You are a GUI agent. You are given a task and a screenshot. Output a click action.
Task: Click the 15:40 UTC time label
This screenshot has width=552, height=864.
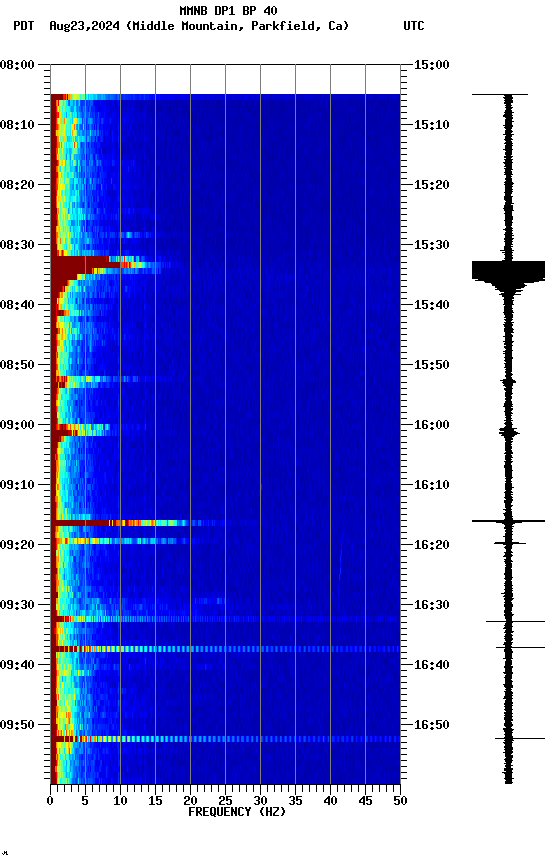(x=432, y=305)
